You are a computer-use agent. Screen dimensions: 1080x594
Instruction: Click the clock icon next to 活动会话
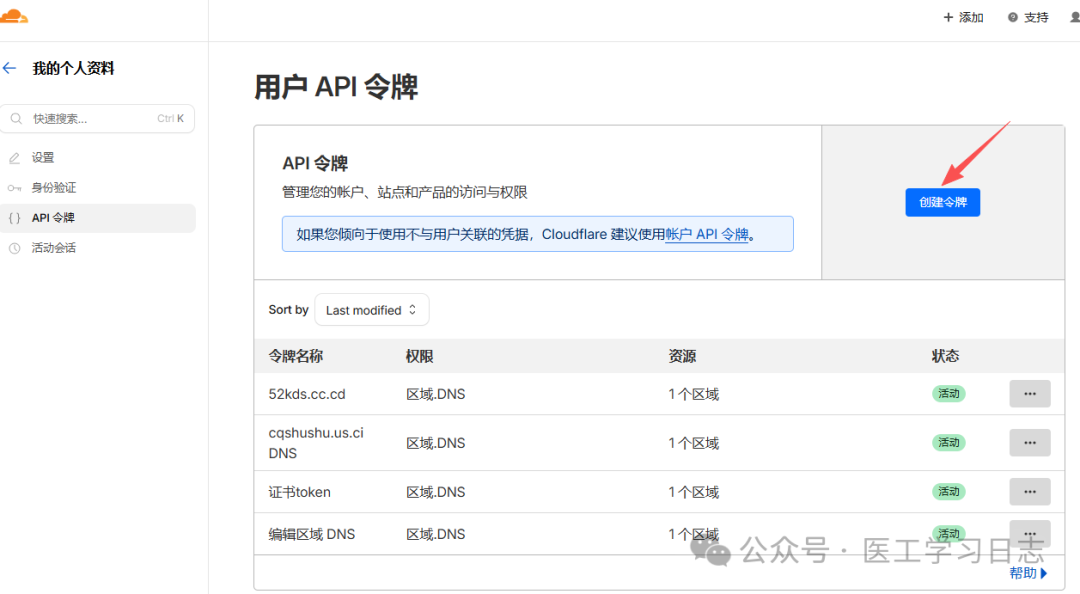tap(14, 248)
